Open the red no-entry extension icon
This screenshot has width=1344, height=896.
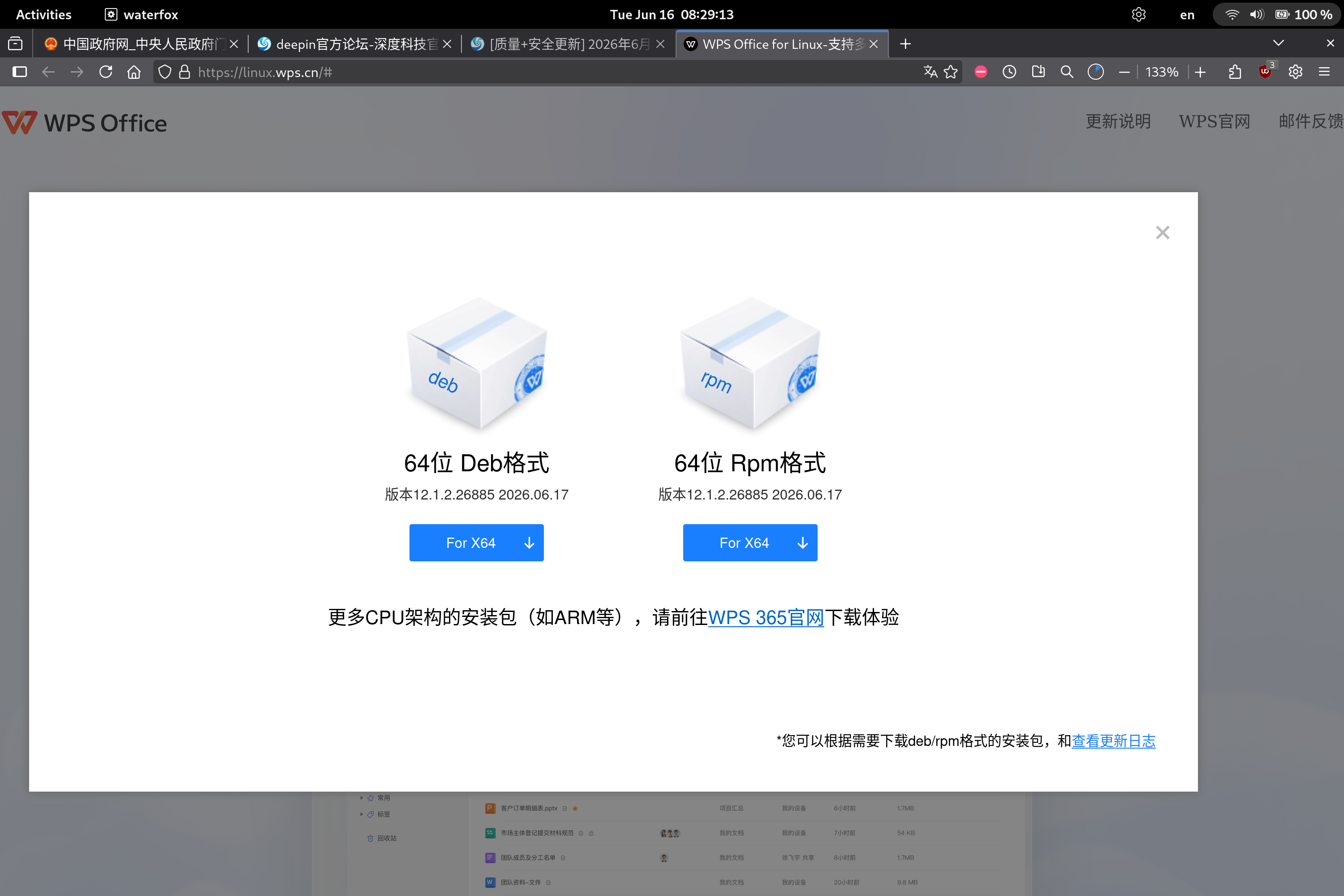pyautogui.click(x=981, y=72)
